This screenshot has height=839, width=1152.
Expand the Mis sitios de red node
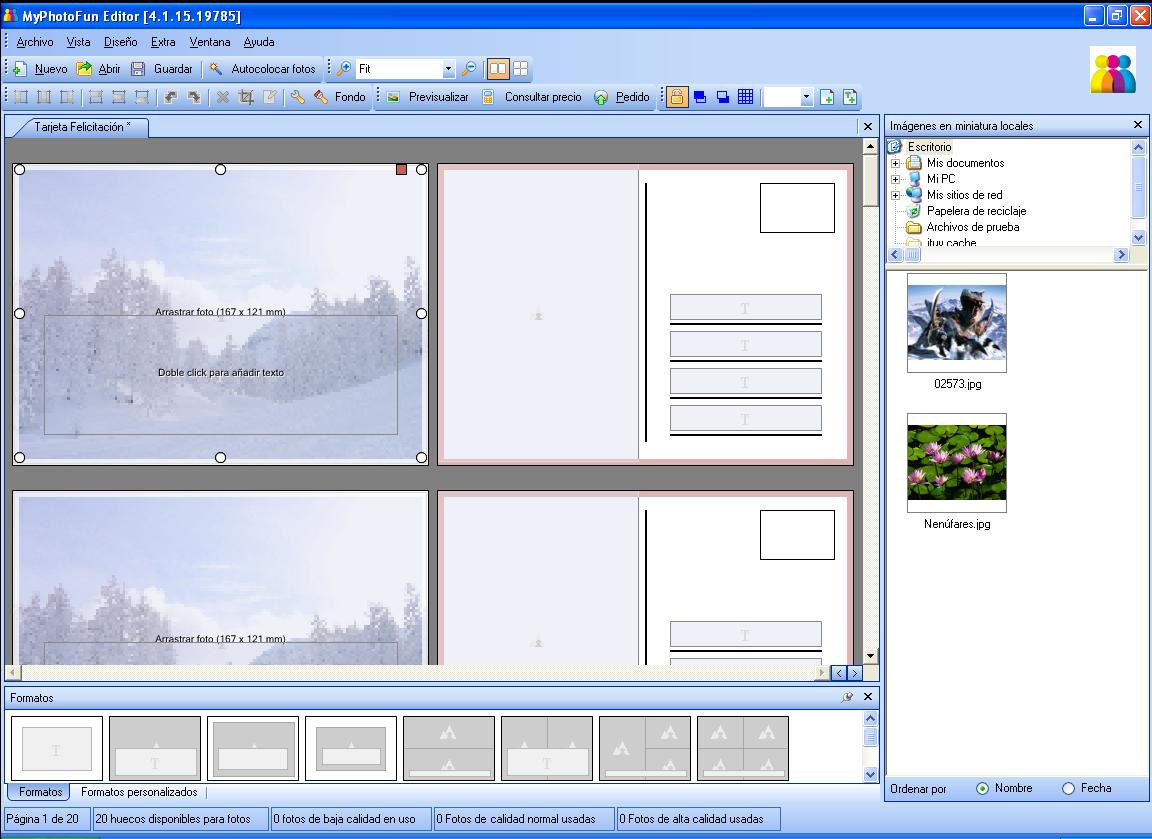point(896,195)
